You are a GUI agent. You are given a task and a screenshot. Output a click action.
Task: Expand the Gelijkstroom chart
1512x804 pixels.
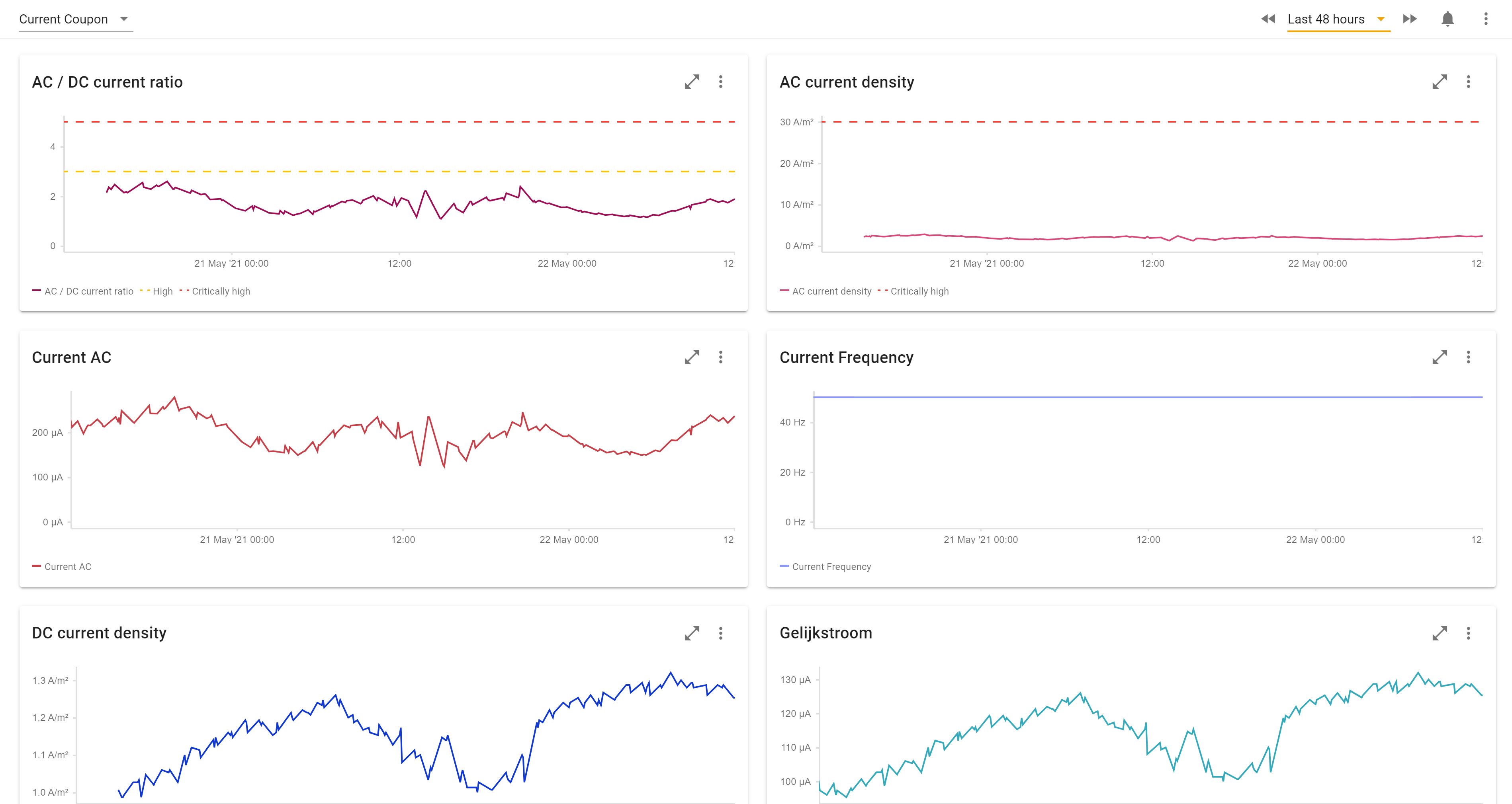[1439, 632]
